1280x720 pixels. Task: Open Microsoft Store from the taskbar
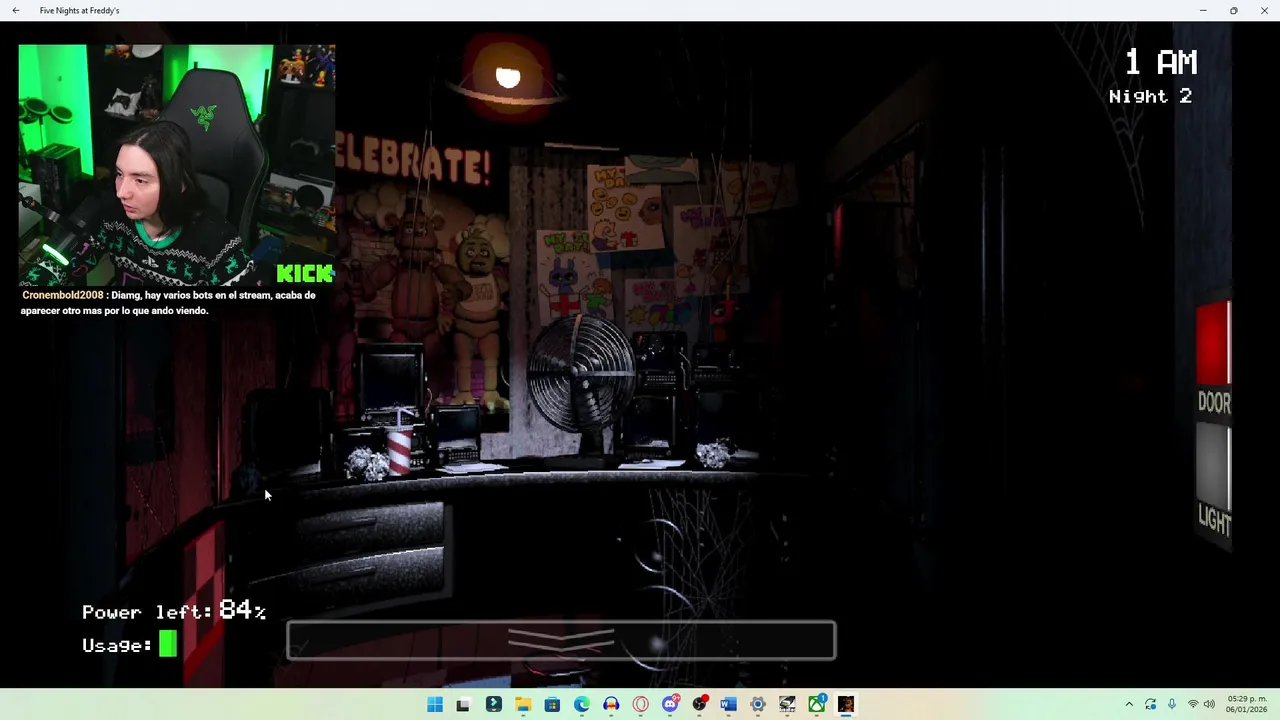(552, 705)
